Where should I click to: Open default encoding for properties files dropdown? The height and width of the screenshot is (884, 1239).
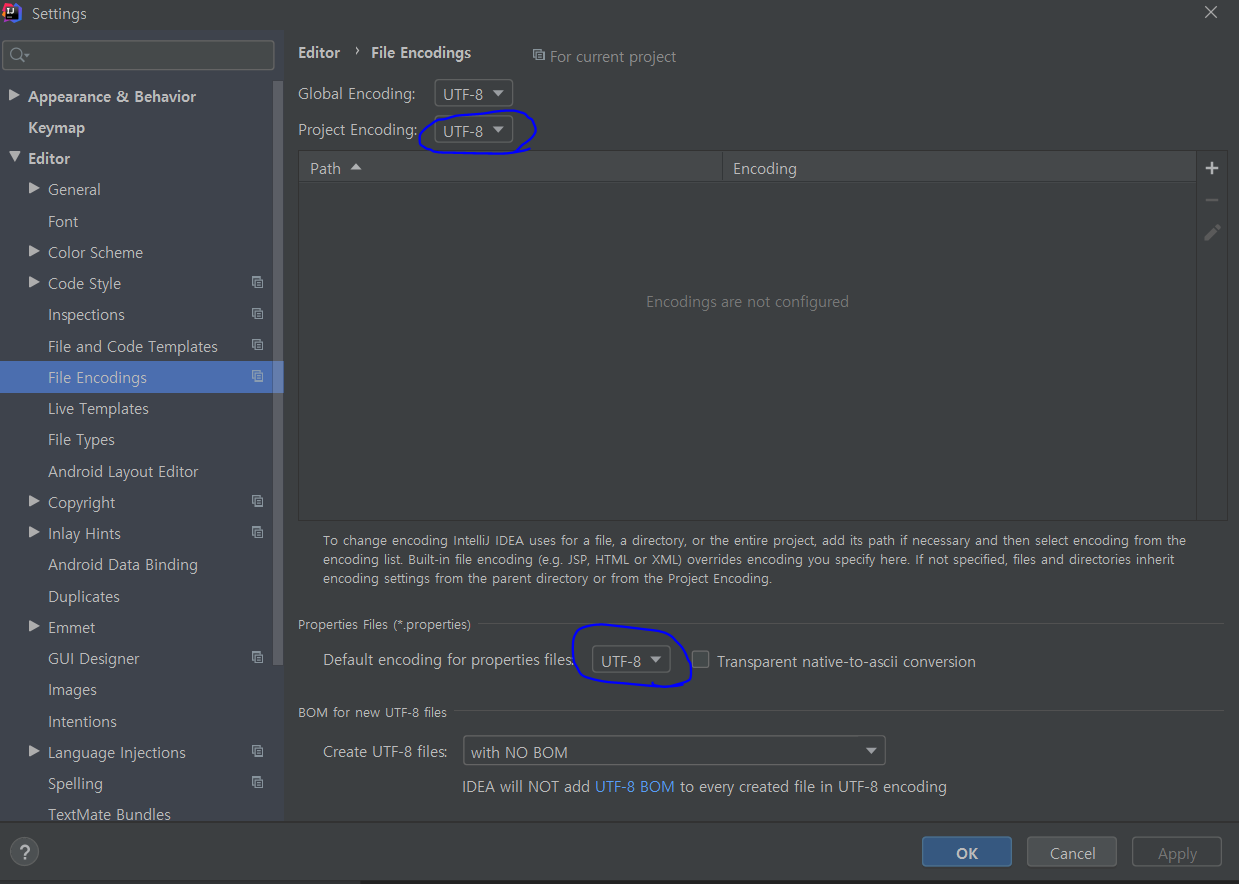click(631, 660)
